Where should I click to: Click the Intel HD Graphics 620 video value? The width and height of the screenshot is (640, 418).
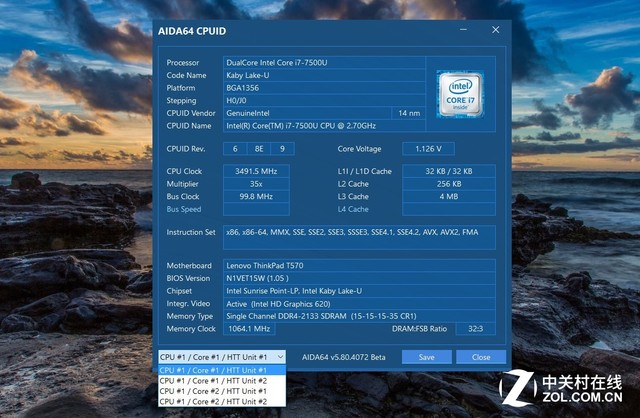[359, 303]
